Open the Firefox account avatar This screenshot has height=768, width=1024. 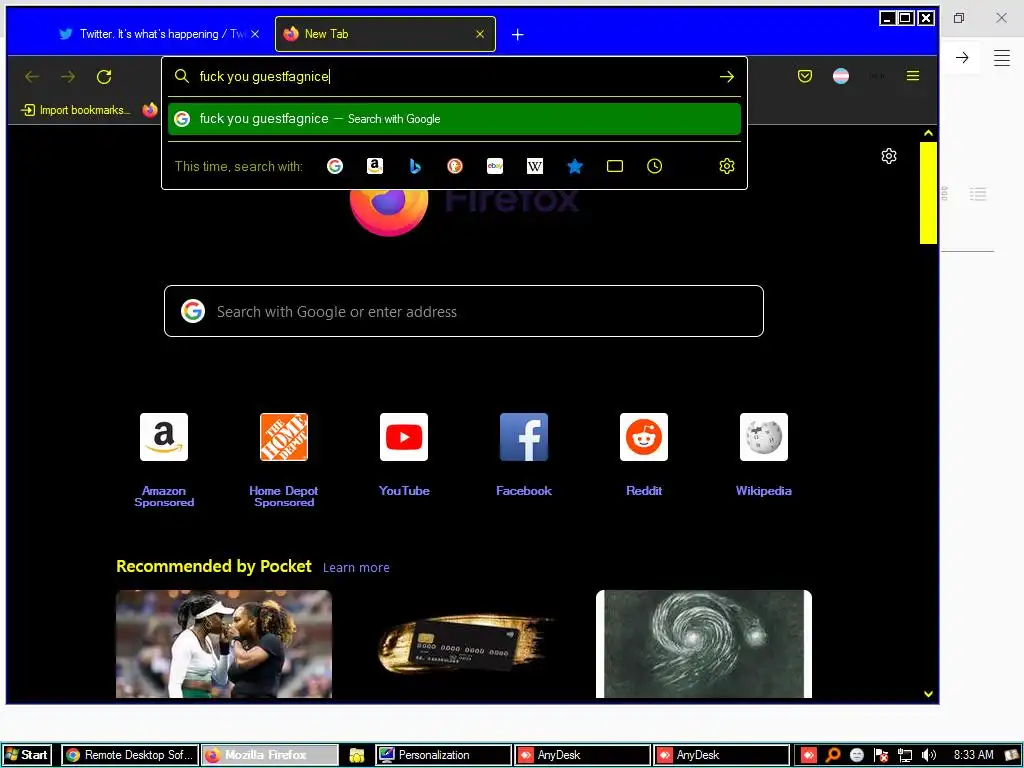840,76
